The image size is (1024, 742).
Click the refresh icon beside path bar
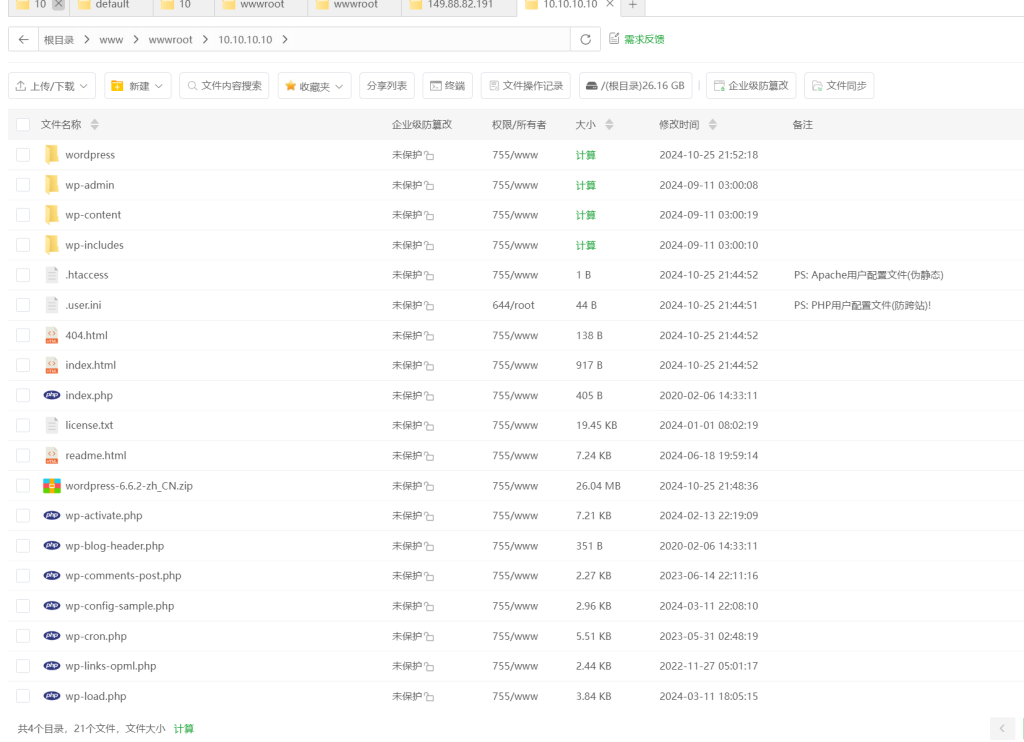pos(585,39)
